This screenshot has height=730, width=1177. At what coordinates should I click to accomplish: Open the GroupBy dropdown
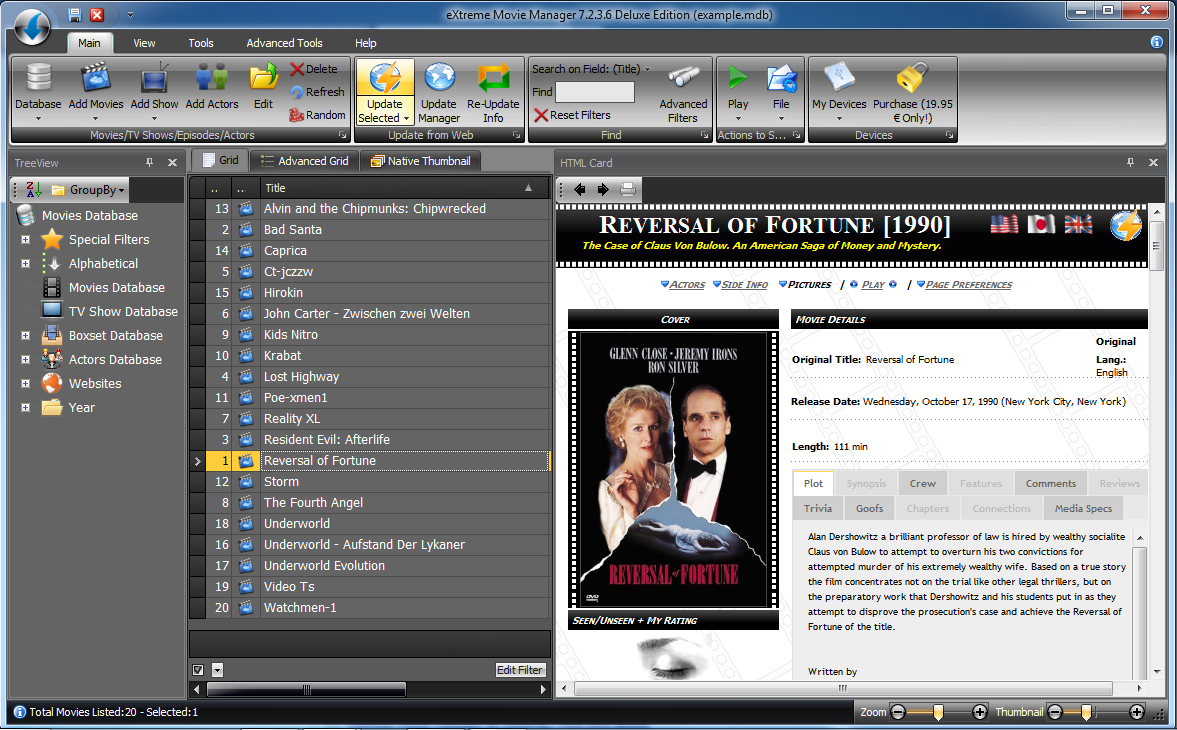[x=89, y=190]
